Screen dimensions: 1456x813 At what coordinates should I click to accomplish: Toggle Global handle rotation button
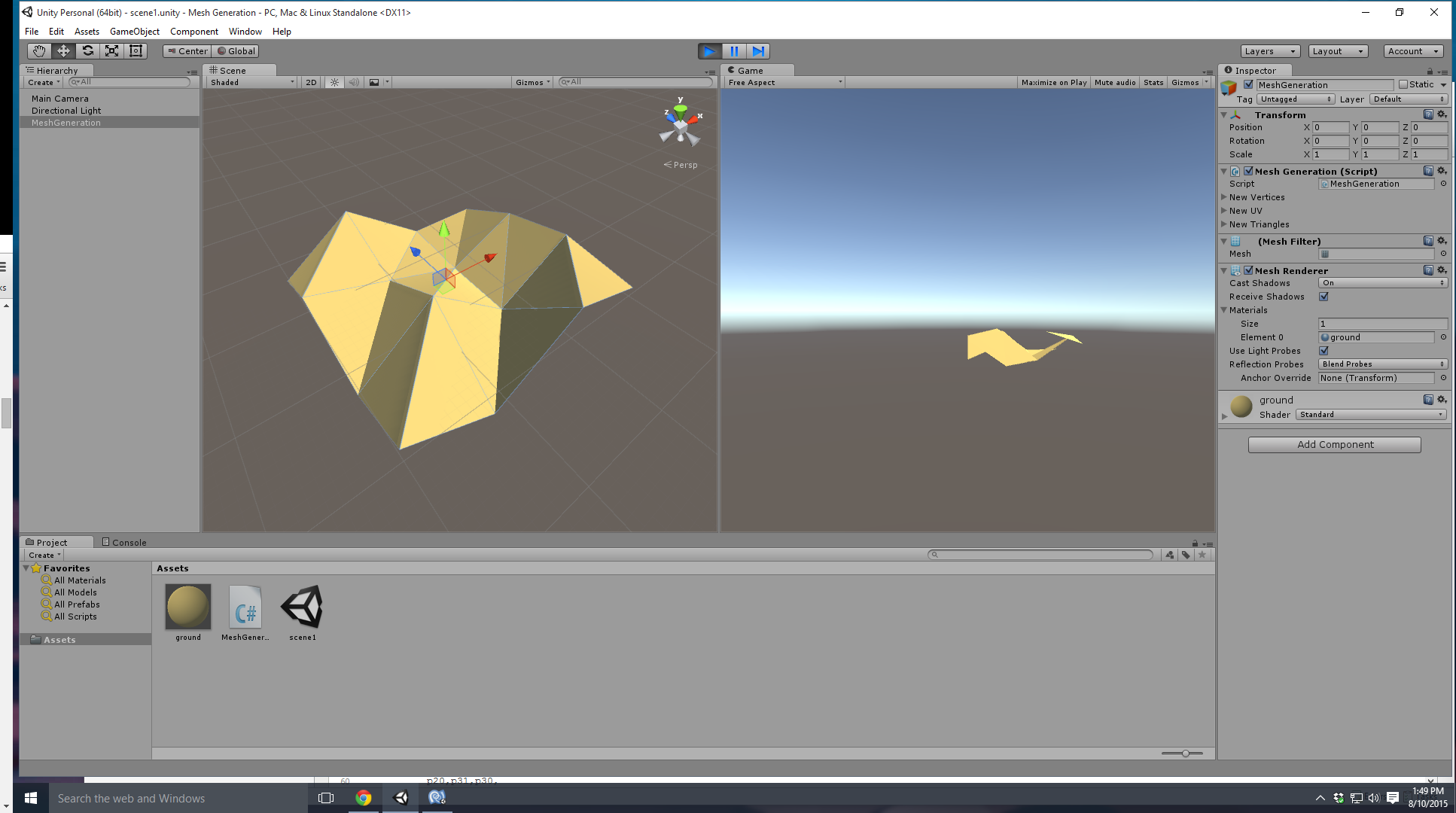[x=236, y=51]
